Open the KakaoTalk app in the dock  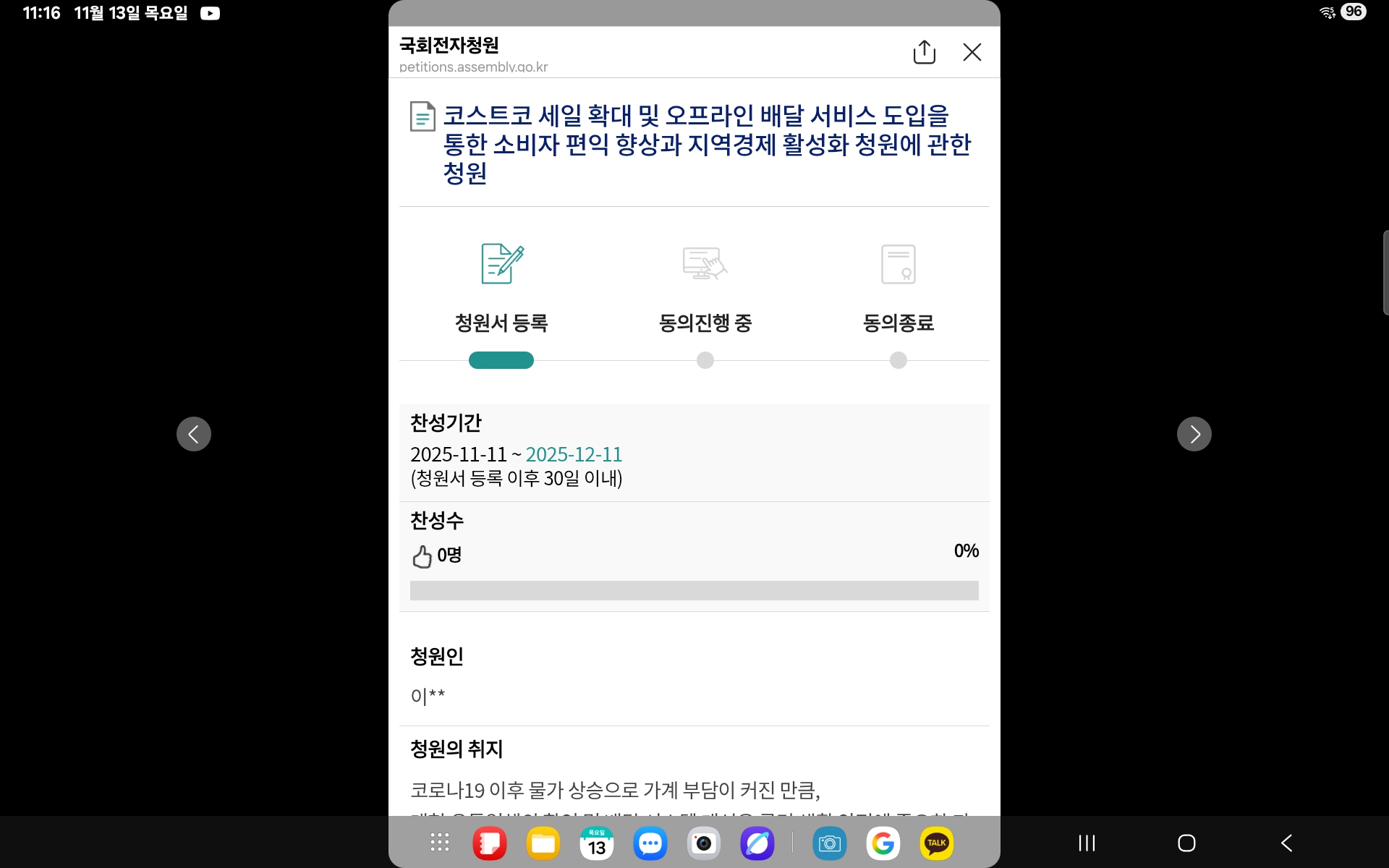point(936,843)
